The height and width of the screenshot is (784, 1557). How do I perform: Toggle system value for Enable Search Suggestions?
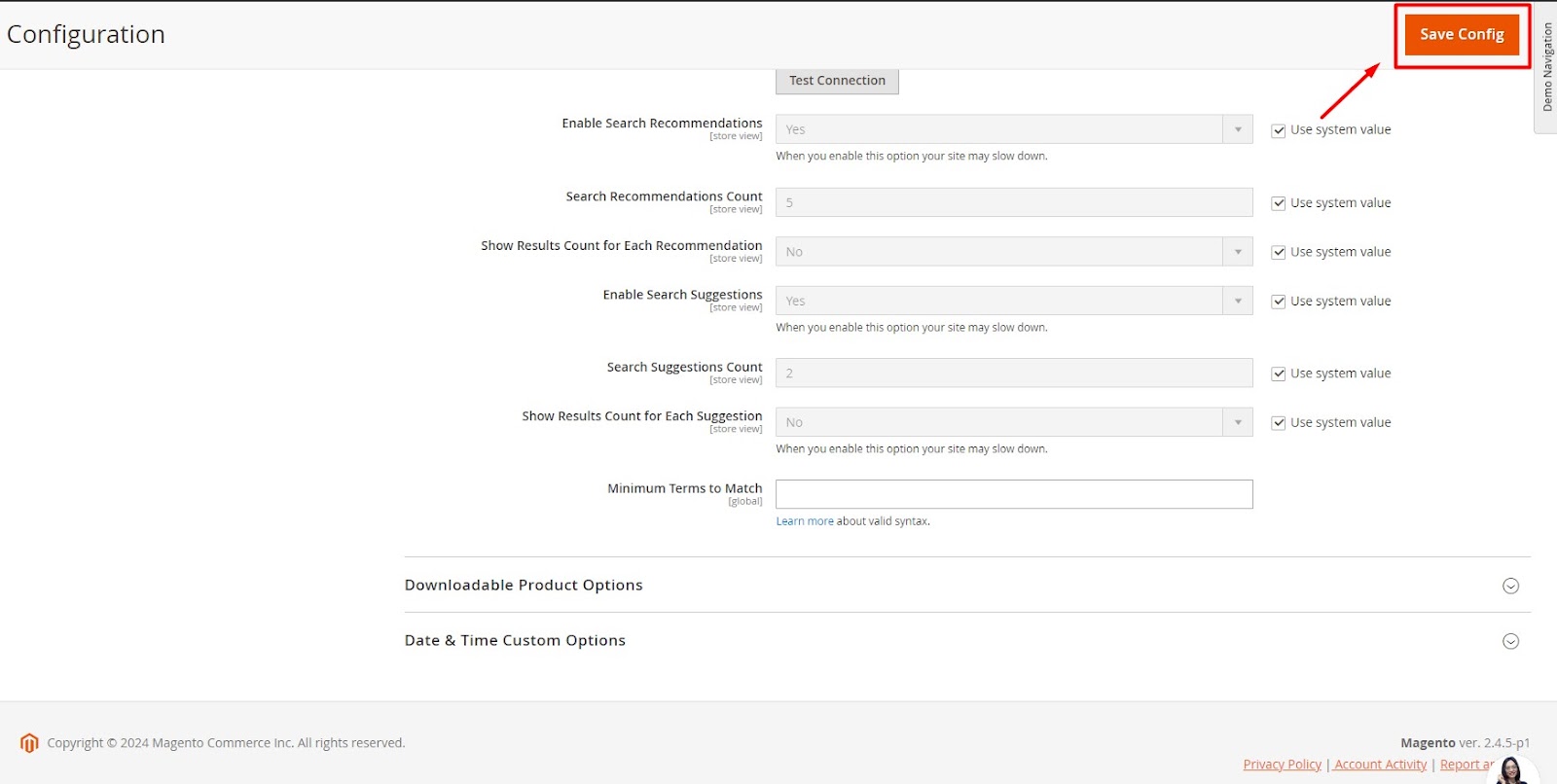pos(1279,302)
